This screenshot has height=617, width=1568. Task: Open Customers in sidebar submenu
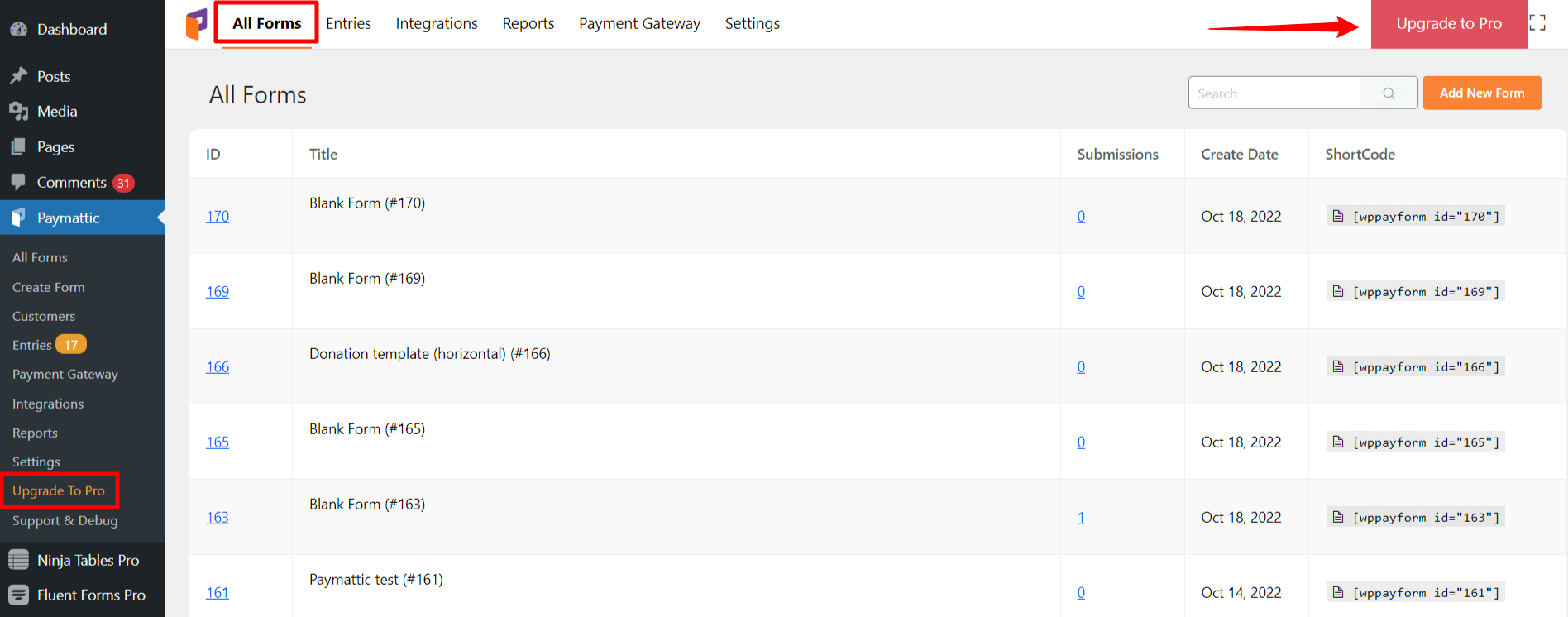(44, 316)
